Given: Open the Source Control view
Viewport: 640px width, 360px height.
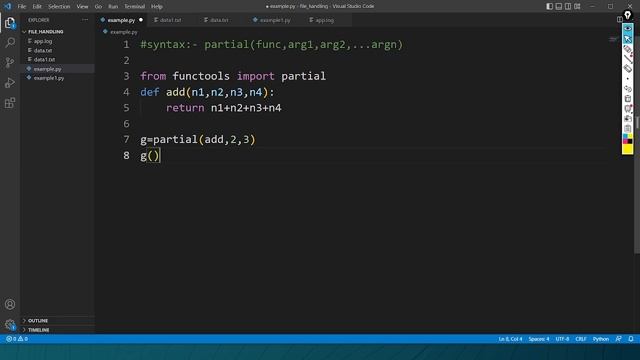Looking at the screenshot, I should pos(10,62).
